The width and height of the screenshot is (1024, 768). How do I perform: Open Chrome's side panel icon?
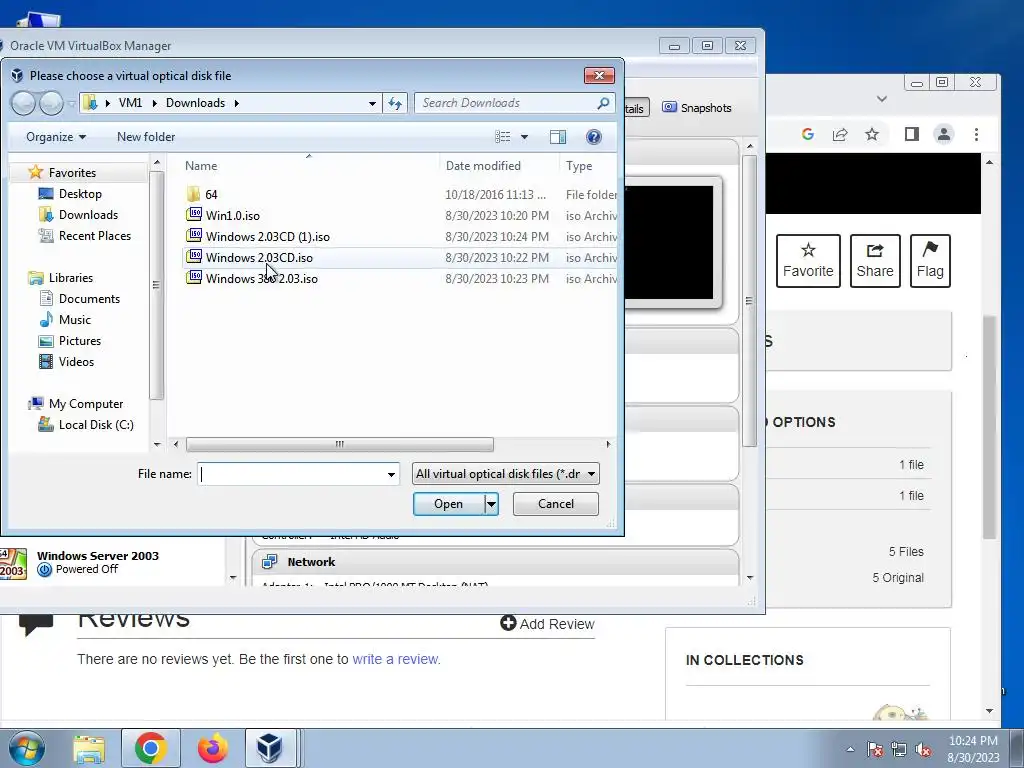coord(912,135)
